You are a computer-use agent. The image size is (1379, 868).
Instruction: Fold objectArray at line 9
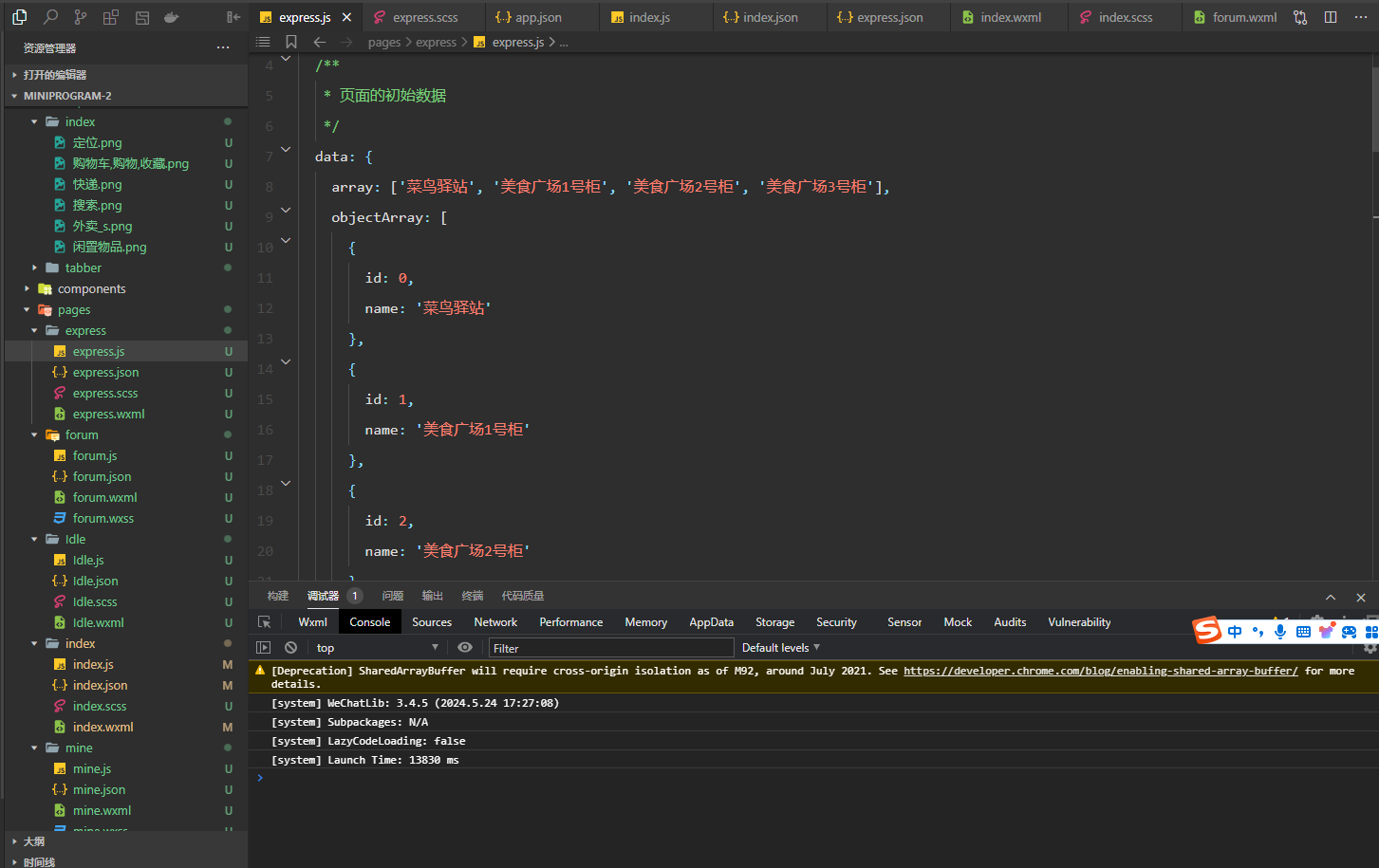click(286, 210)
